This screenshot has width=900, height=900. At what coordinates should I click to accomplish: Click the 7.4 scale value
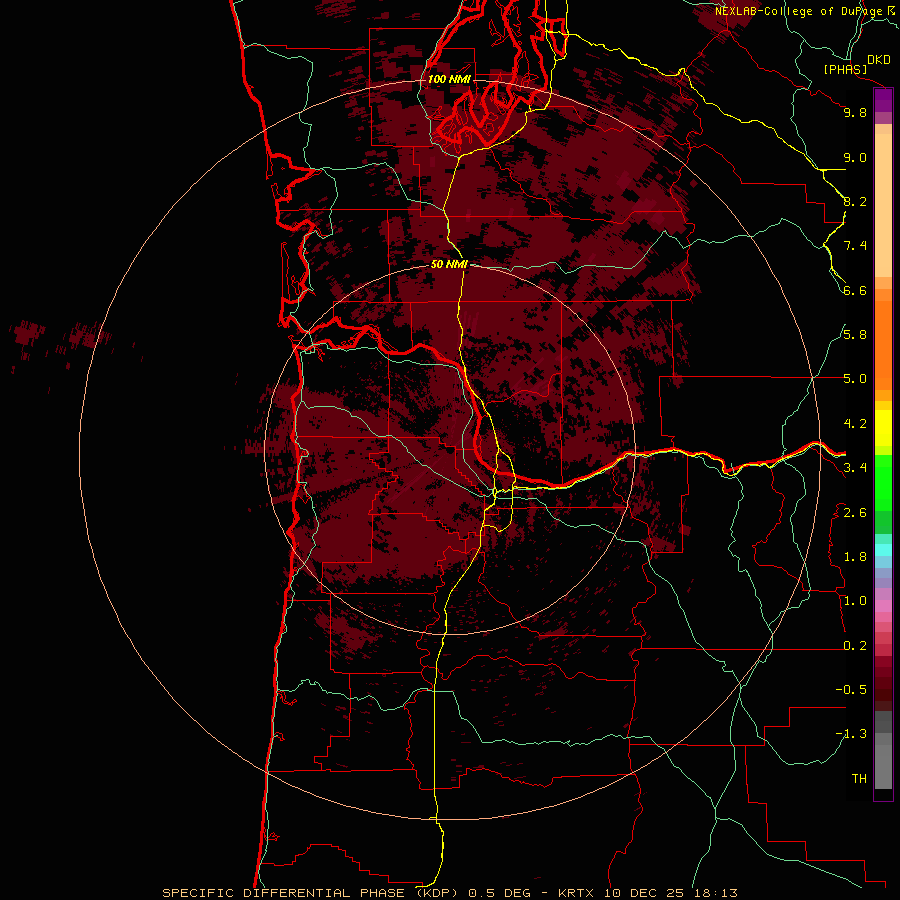tap(855, 246)
